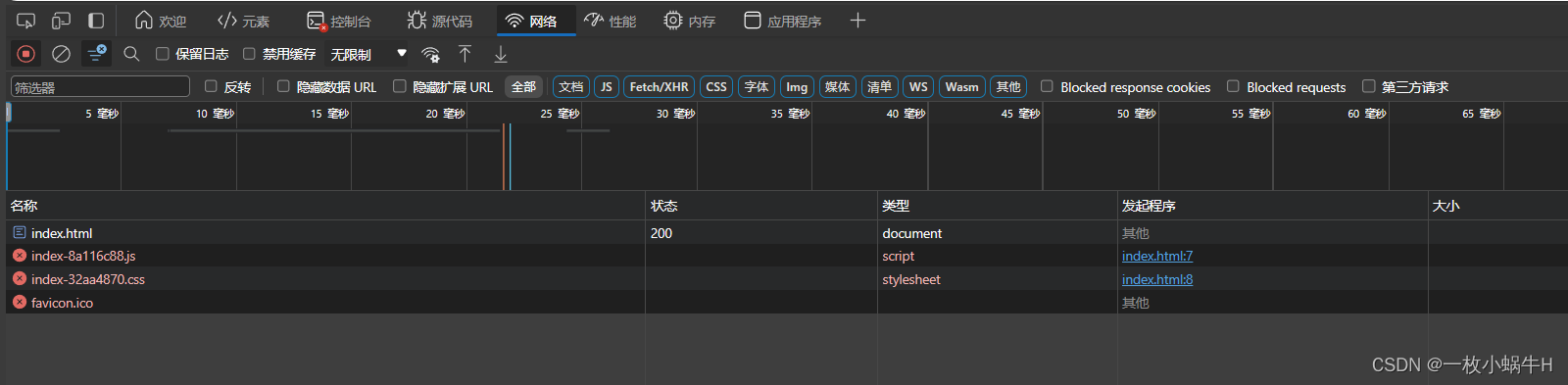
Task: Toggle the filter bar icon
Action: tap(96, 53)
